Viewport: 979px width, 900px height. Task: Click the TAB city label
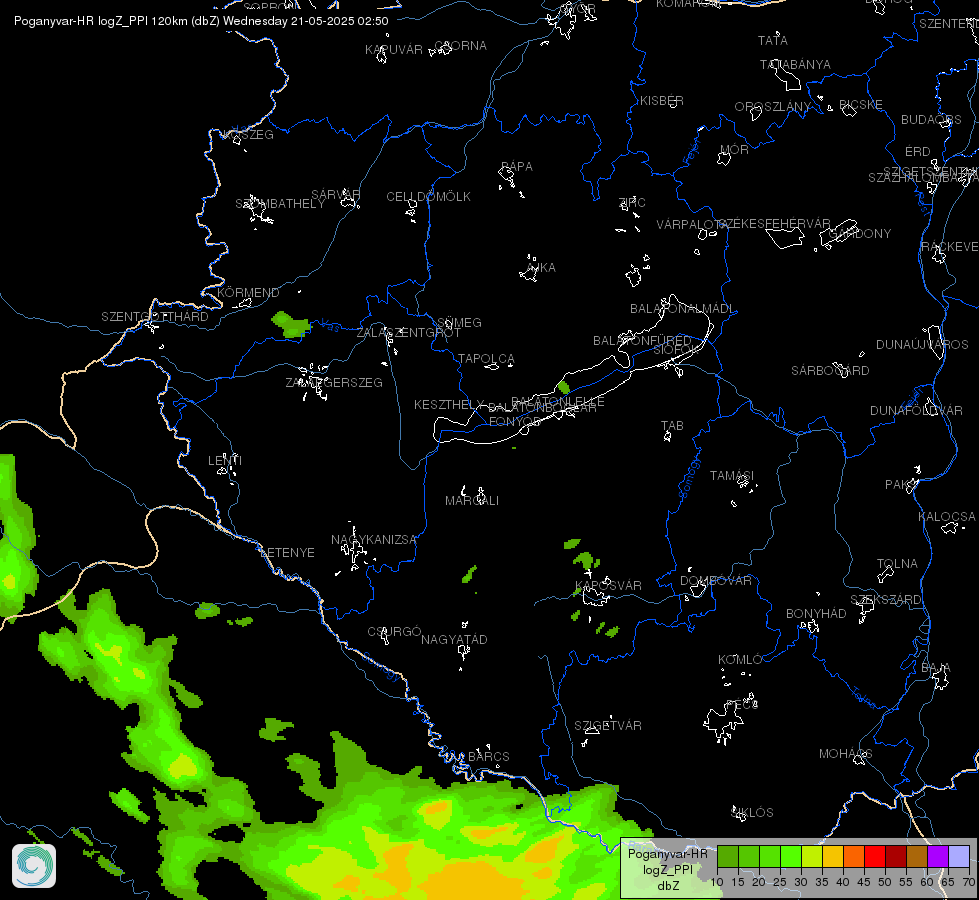point(672,426)
